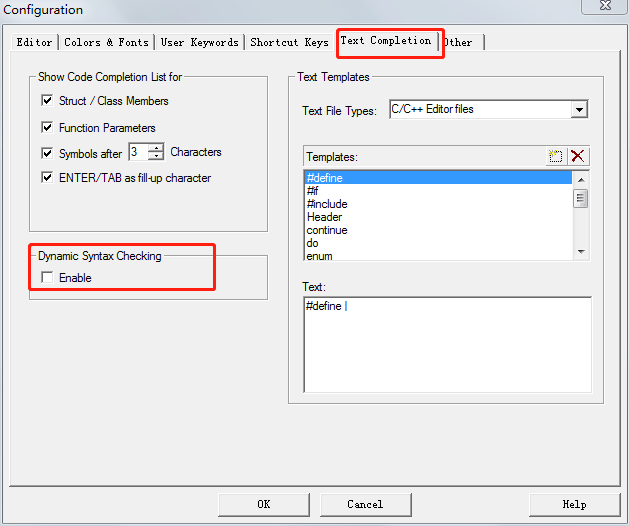630x526 pixels.
Task: Select the Header template
Action: (438, 217)
